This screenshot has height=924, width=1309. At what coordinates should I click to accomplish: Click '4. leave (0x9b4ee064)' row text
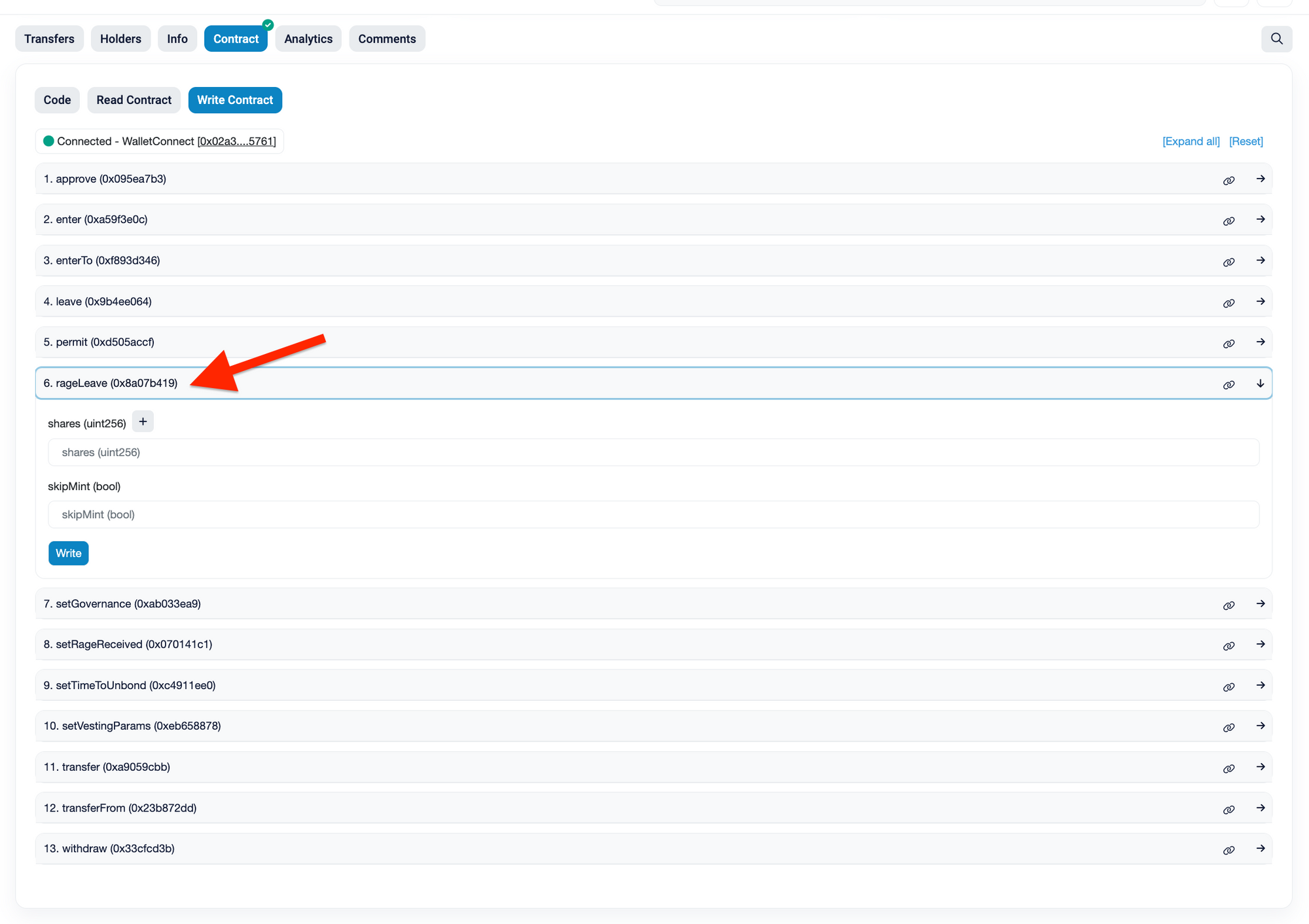click(x=98, y=302)
